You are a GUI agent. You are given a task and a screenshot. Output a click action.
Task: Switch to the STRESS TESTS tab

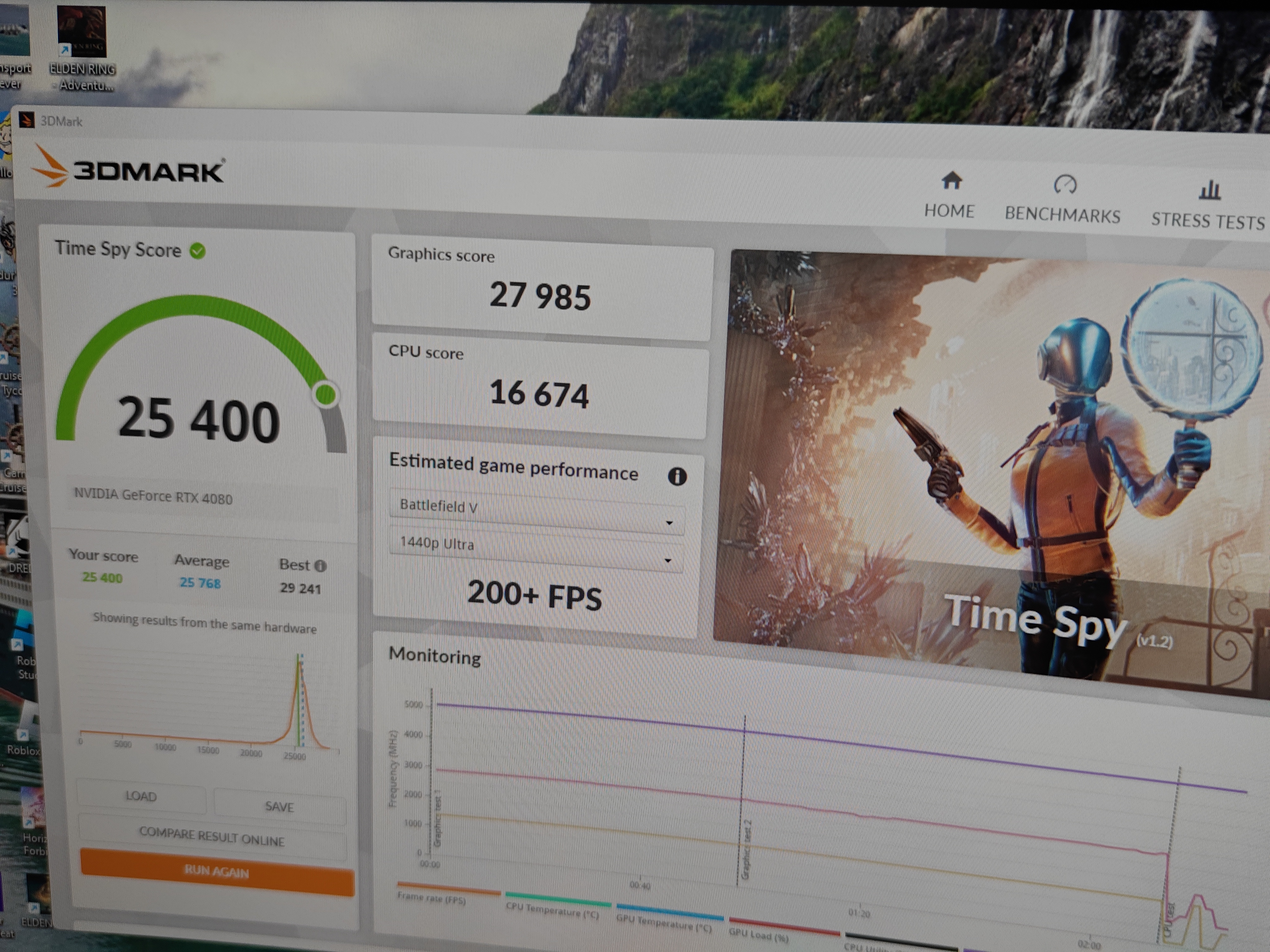[x=1207, y=222]
